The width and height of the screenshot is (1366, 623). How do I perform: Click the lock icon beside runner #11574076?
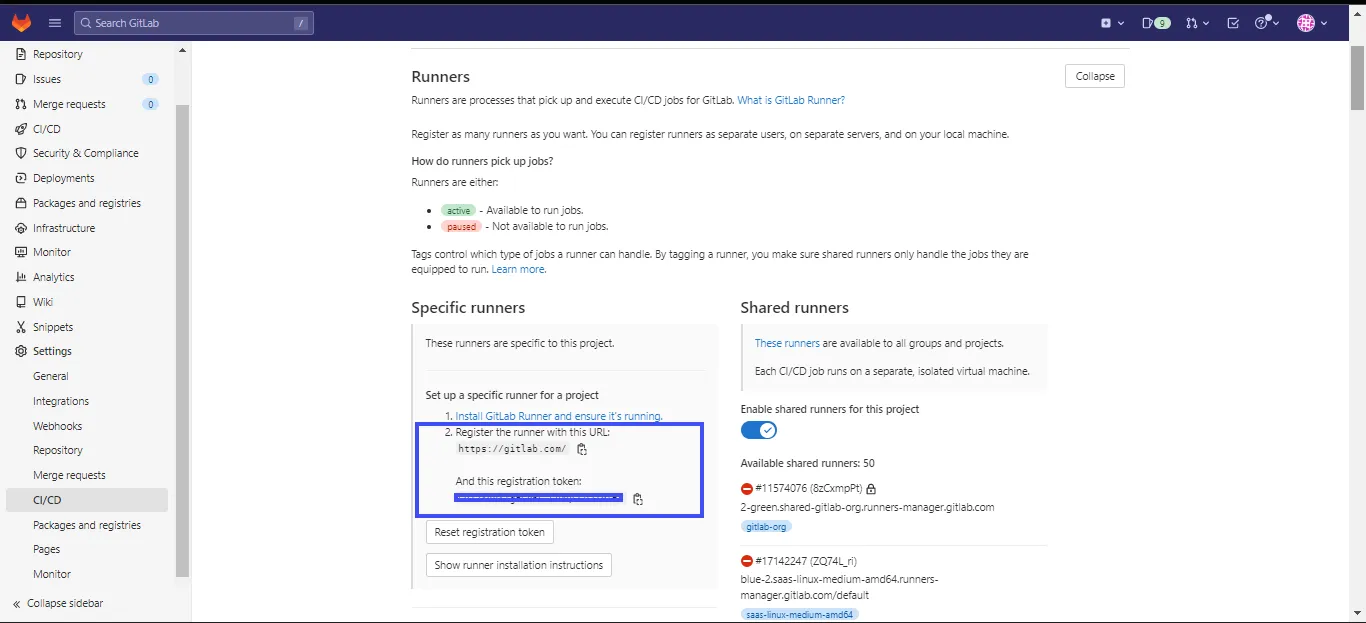click(x=871, y=489)
